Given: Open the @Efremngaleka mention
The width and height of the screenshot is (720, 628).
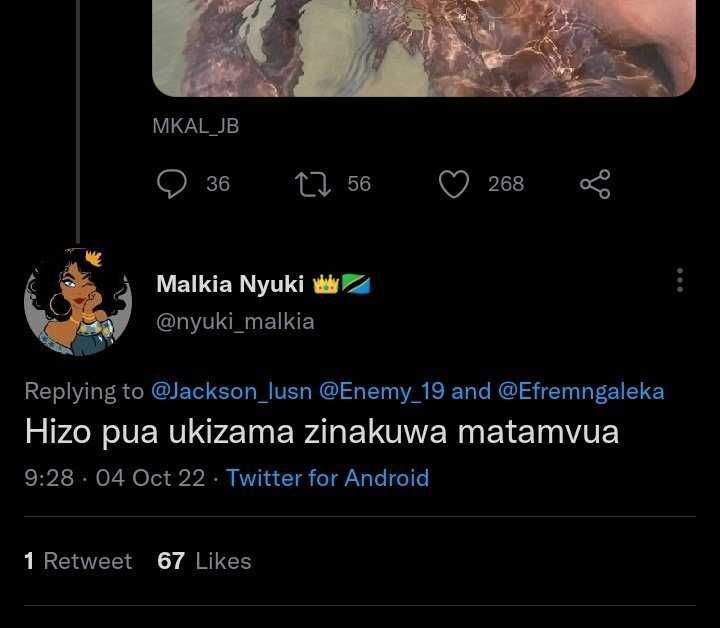Looking at the screenshot, I should [x=581, y=392].
